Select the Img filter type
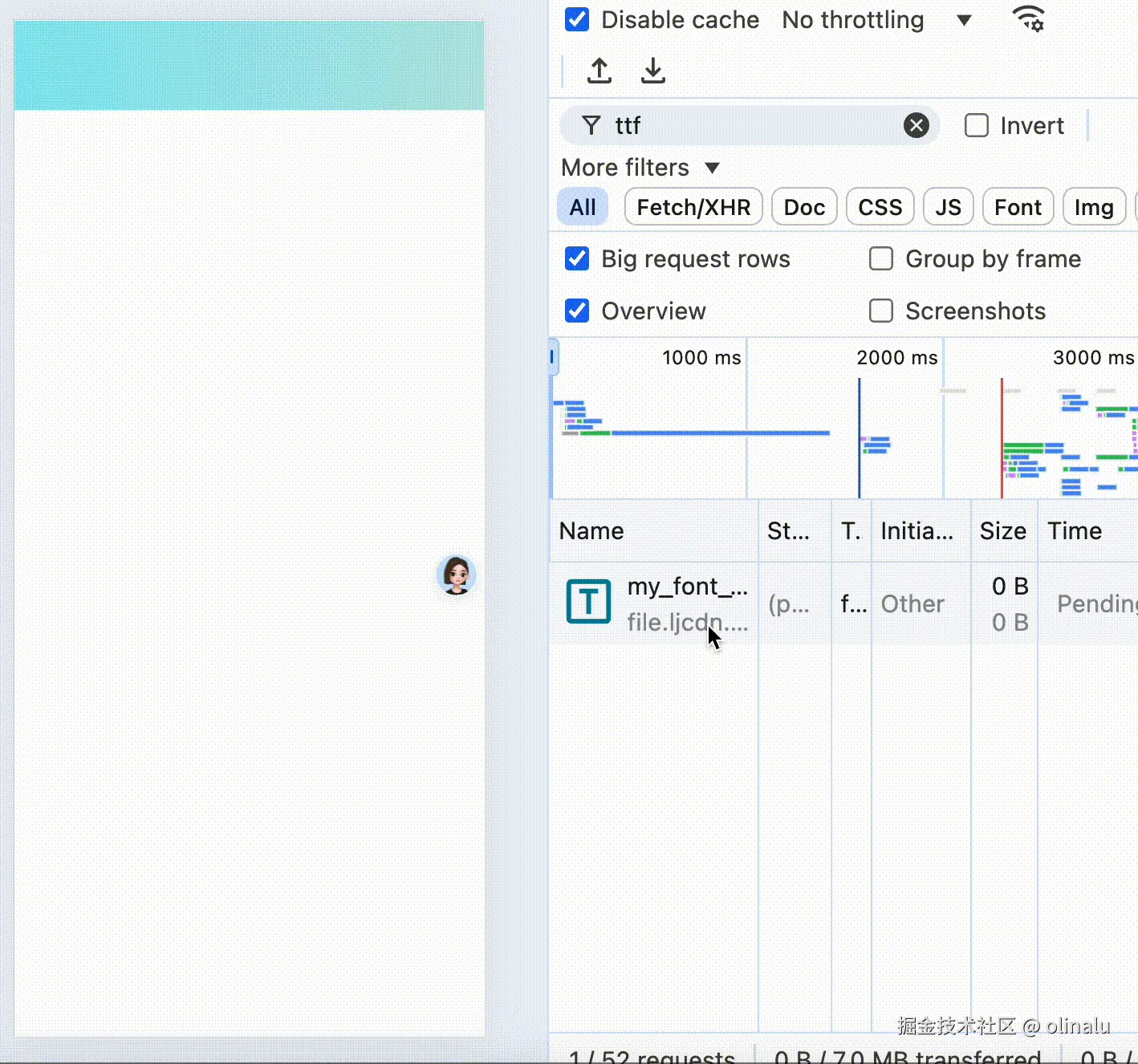This screenshot has height=1064, width=1138. tap(1094, 207)
